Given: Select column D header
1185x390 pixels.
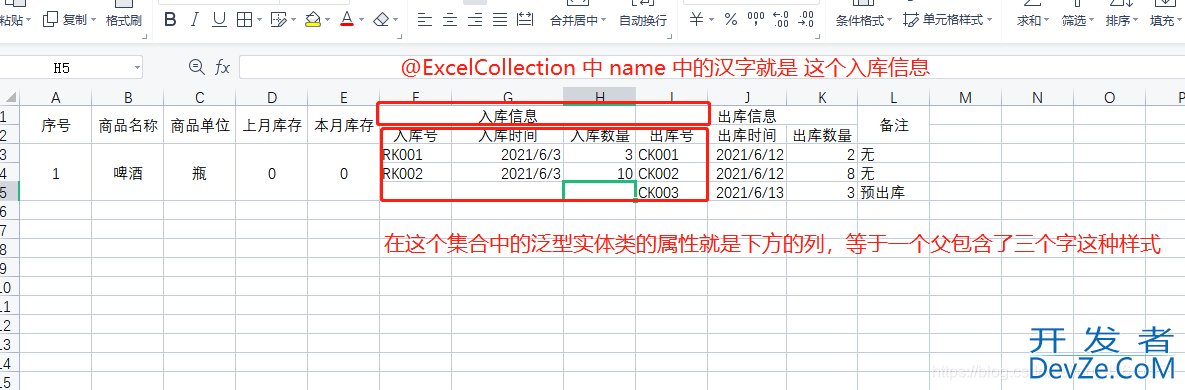Looking at the screenshot, I should (272, 97).
